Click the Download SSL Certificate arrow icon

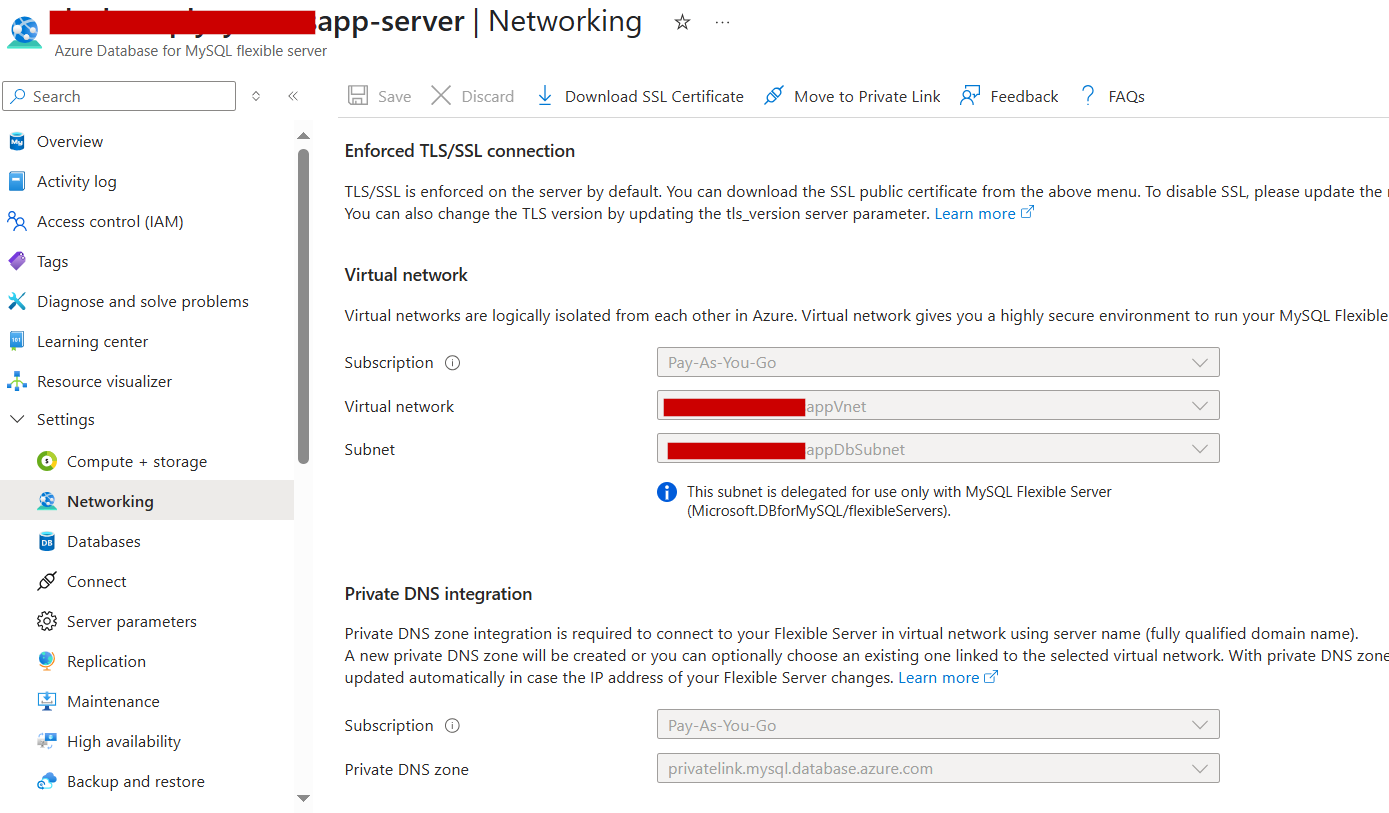click(544, 96)
